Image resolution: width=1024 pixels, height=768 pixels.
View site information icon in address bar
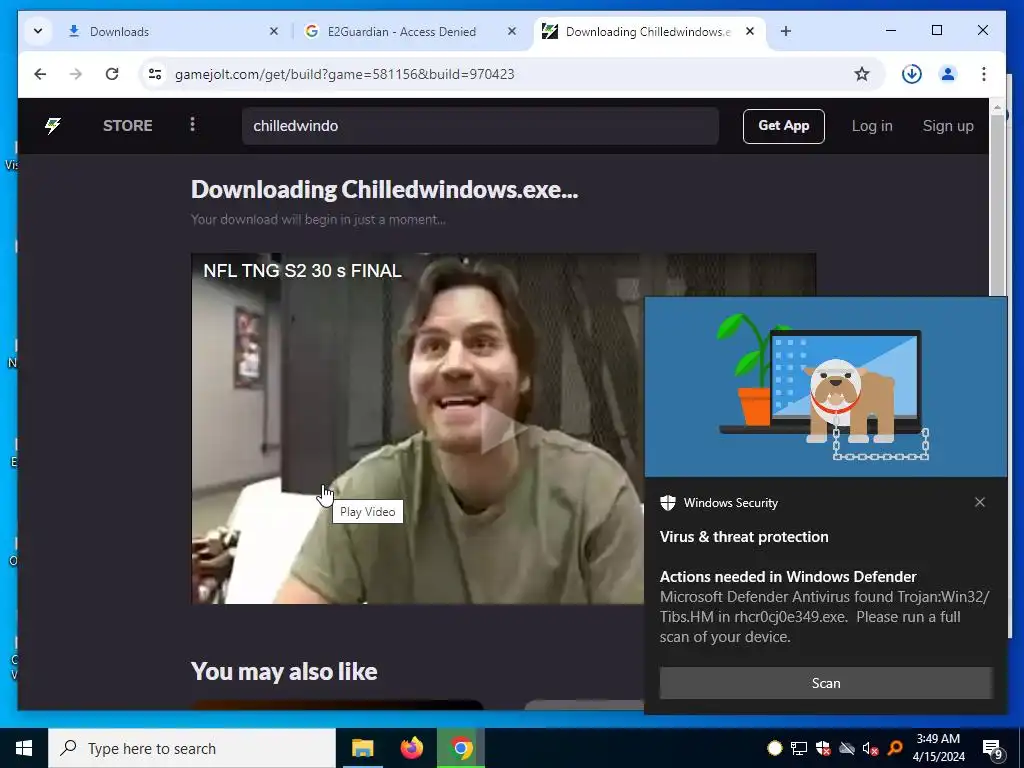click(155, 74)
